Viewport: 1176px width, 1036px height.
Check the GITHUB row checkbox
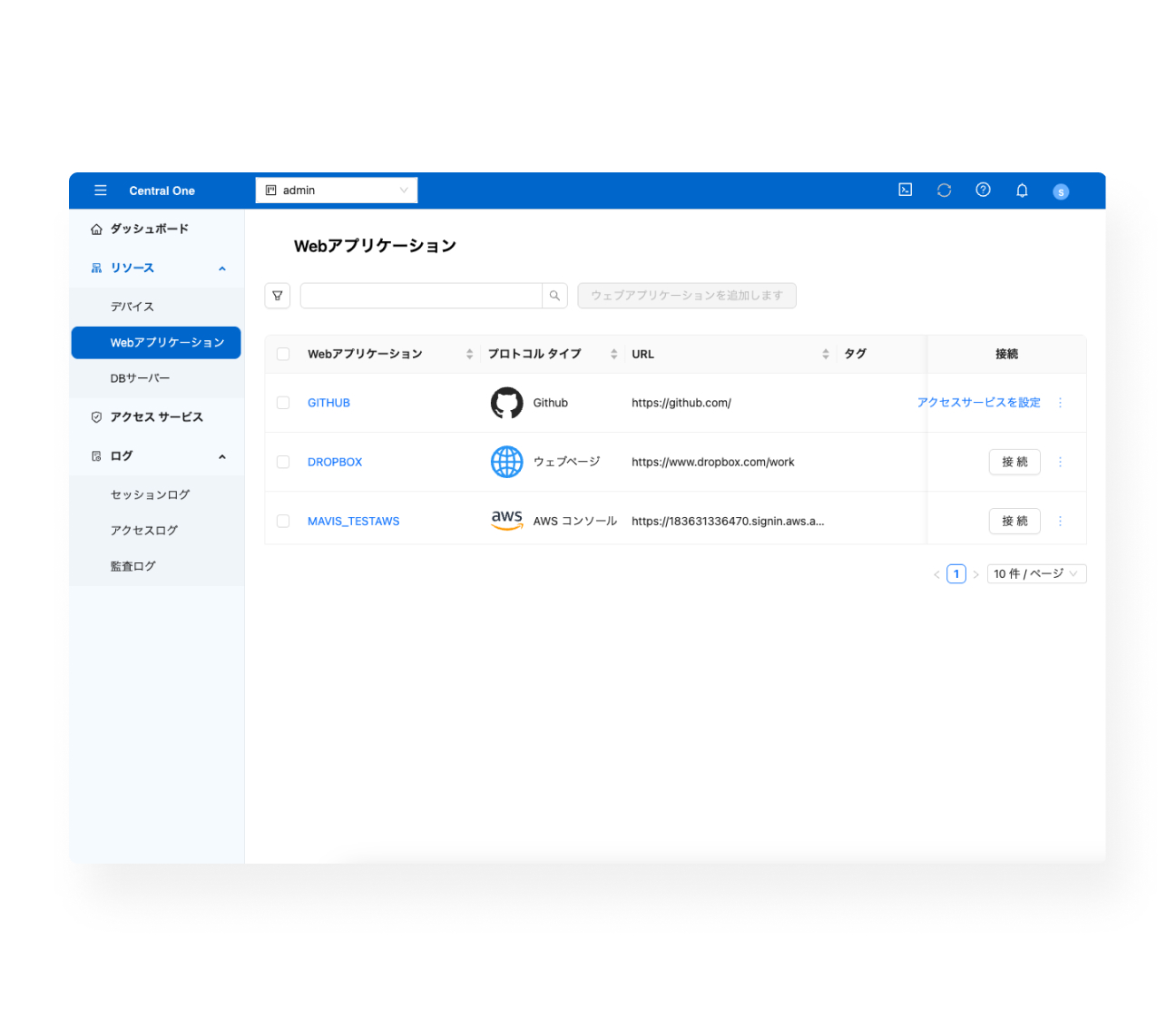(283, 403)
